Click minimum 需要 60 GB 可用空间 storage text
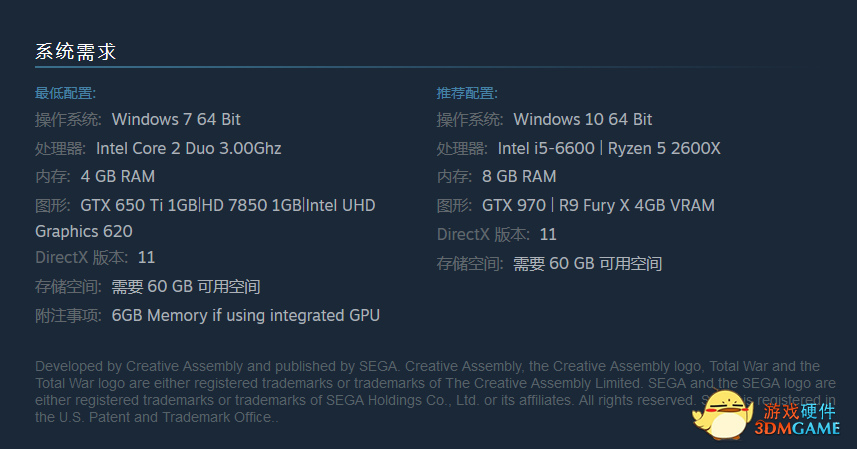Image resolution: width=857 pixels, height=449 pixels. click(x=186, y=287)
